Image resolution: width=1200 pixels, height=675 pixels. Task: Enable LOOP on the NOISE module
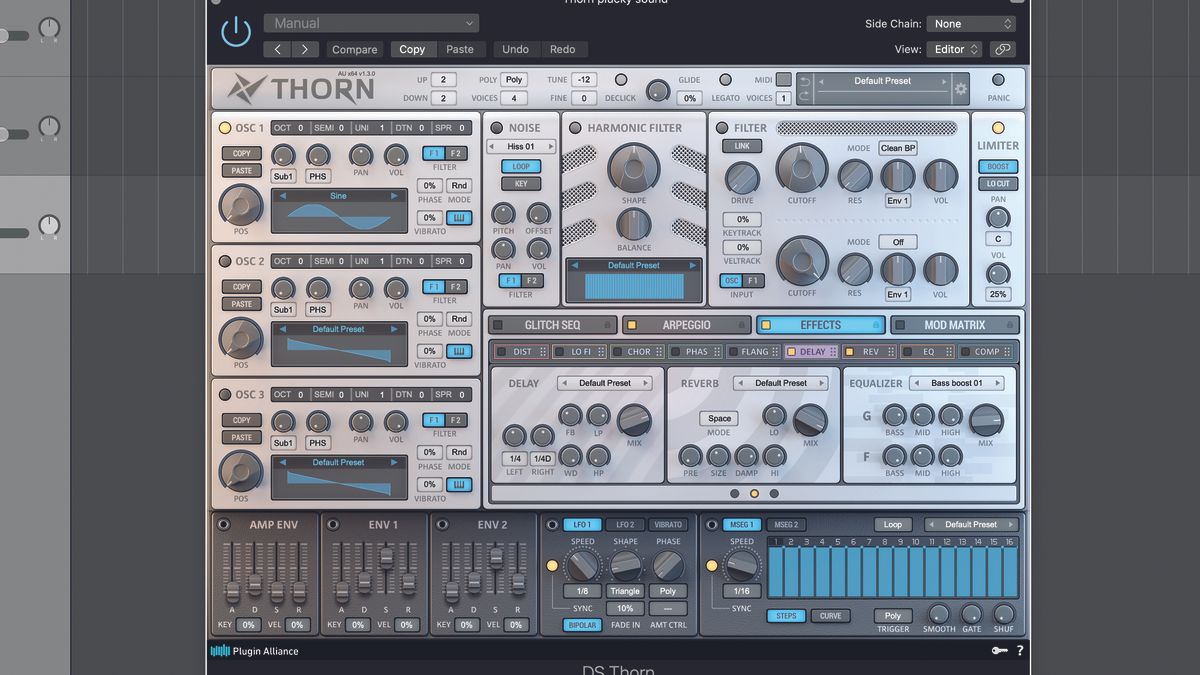(x=520, y=167)
